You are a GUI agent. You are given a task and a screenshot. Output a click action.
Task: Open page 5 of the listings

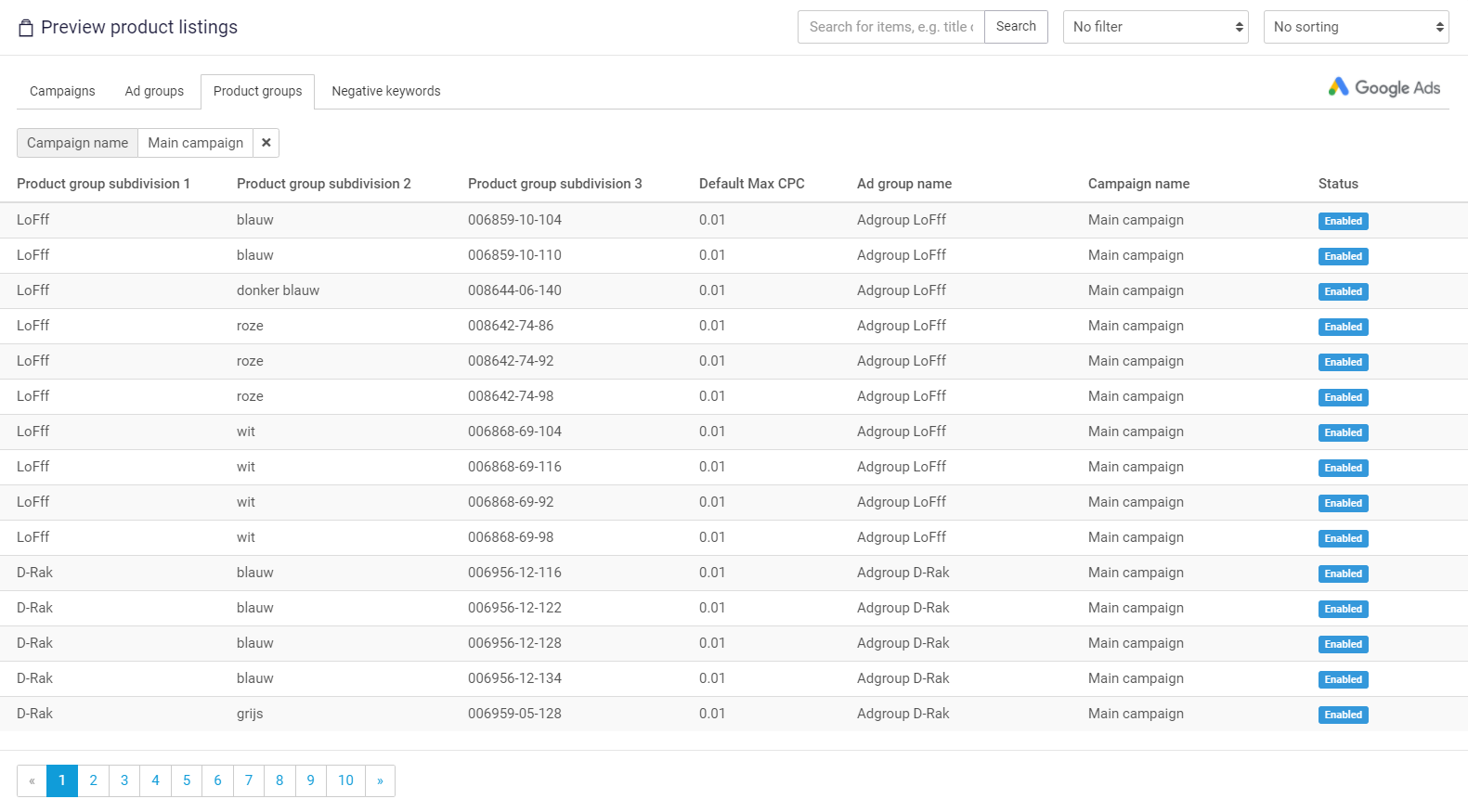coord(187,780)
